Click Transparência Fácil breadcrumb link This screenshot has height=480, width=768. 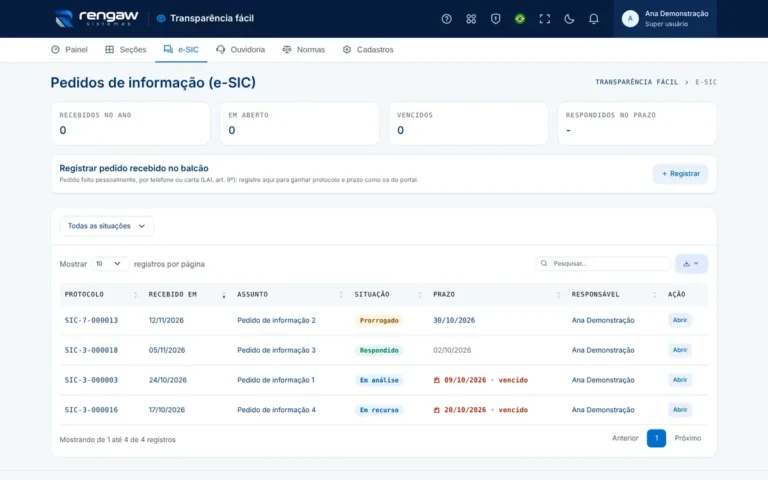[x=636, y=82]
